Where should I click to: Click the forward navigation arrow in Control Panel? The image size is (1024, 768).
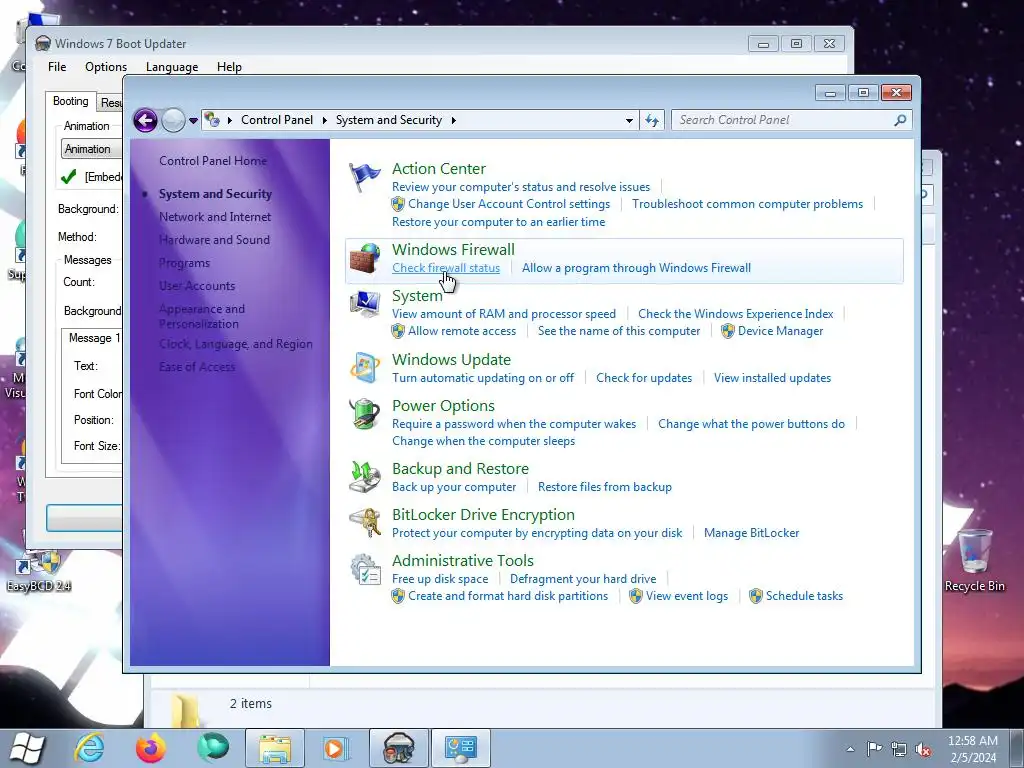173,120
